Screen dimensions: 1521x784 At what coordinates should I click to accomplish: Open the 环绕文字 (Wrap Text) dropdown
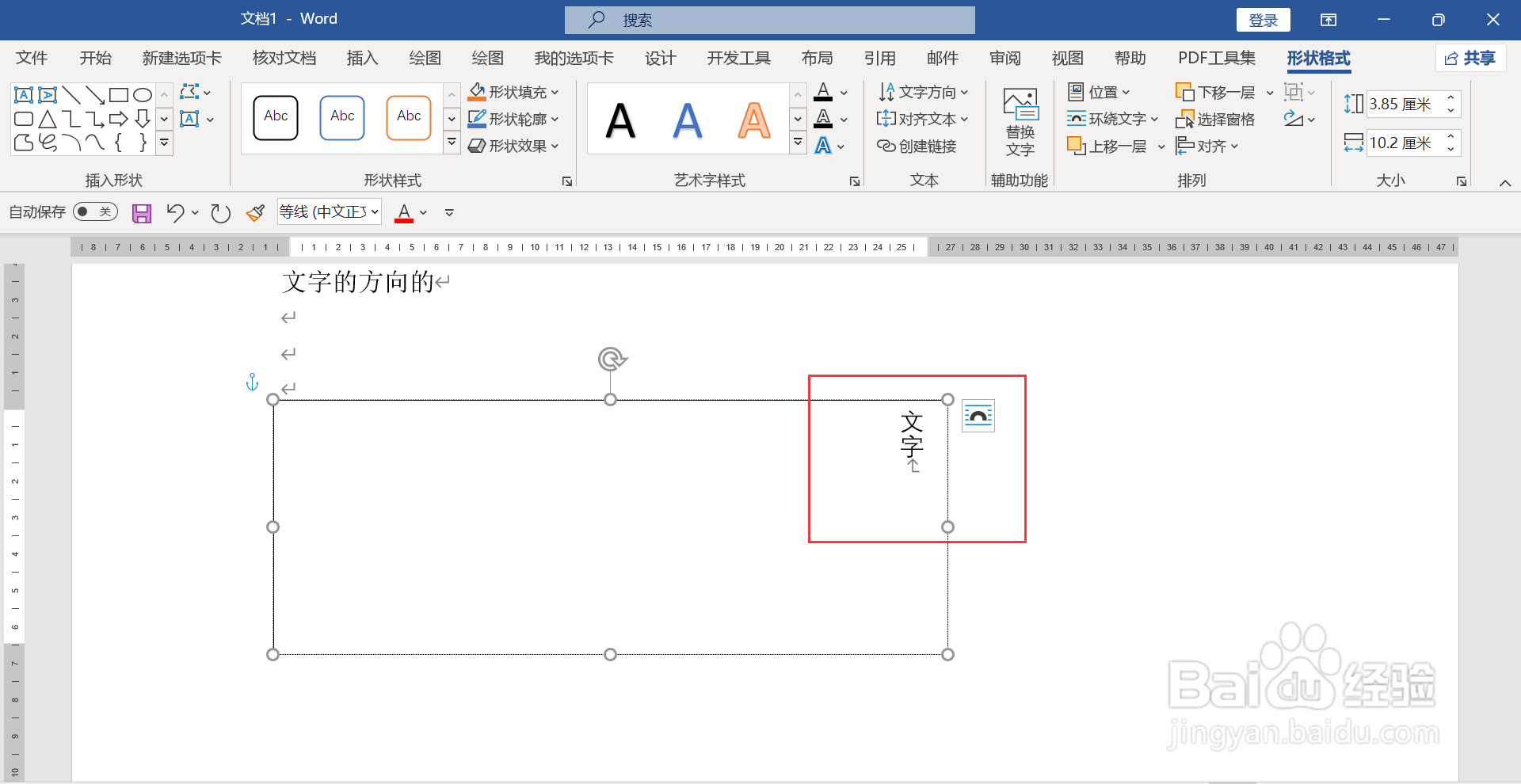[x=1112, y=119]
